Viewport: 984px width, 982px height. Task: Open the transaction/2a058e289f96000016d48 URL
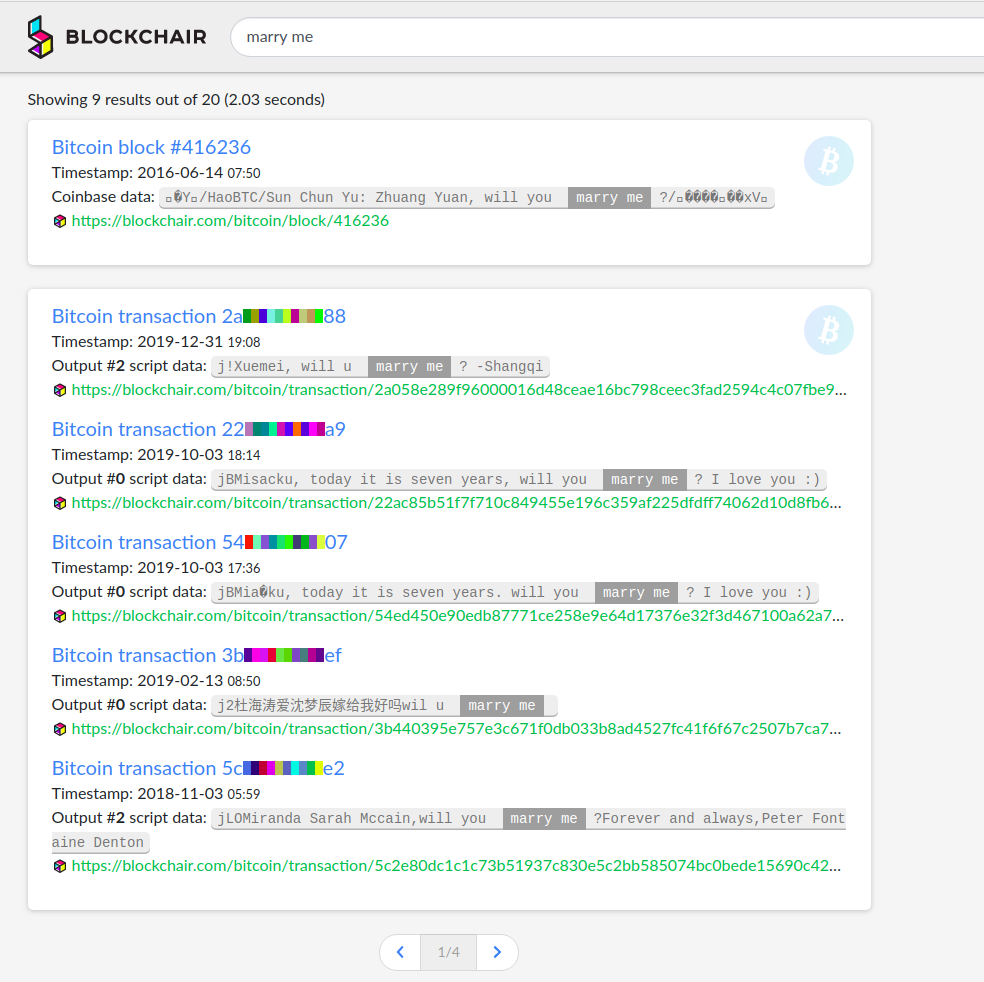[459, 390]
